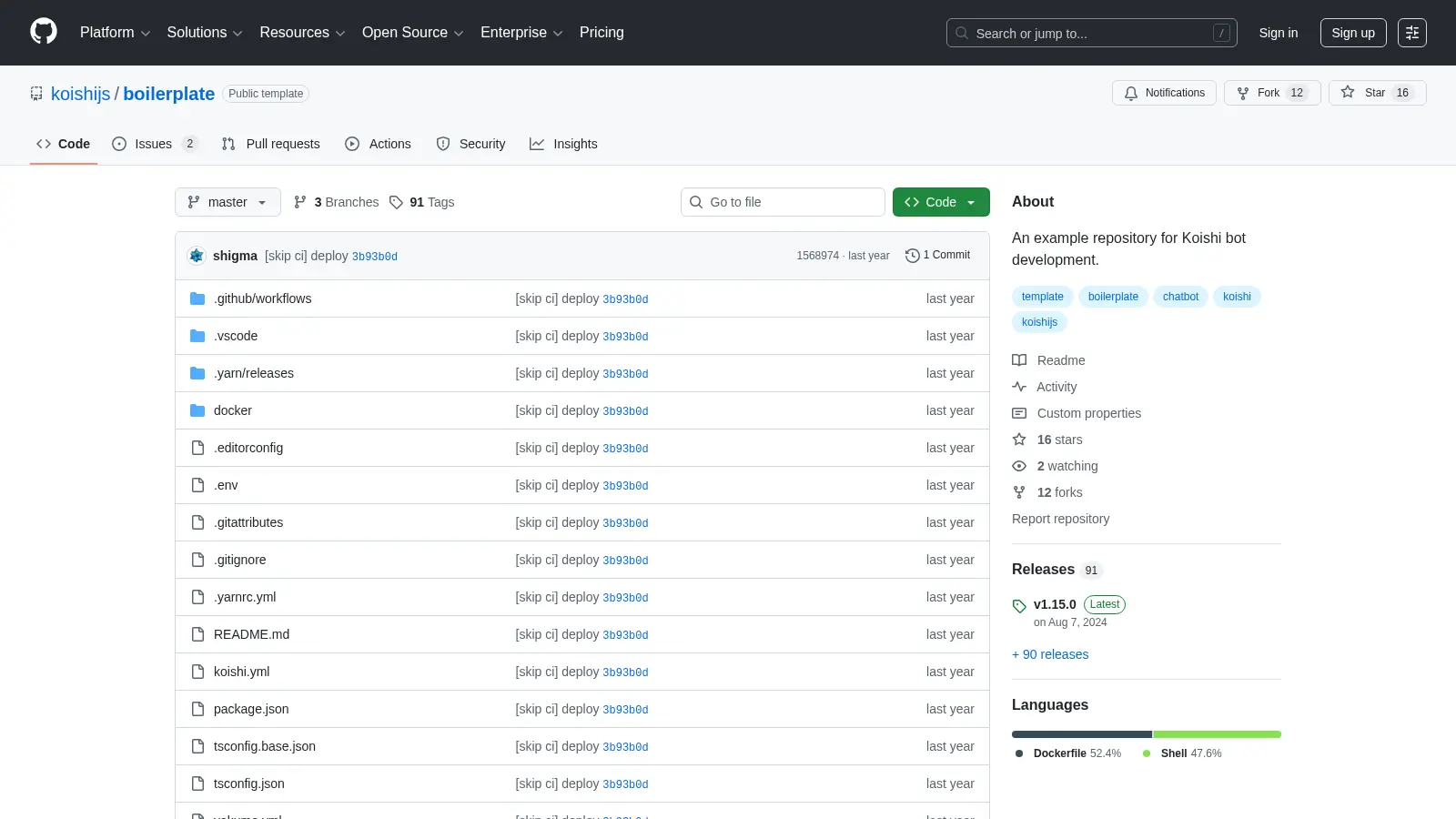Screen dimensions: 1456x819
Task: Expand the Resources menu
Action: pyautogui.click(x=302, y=32)
